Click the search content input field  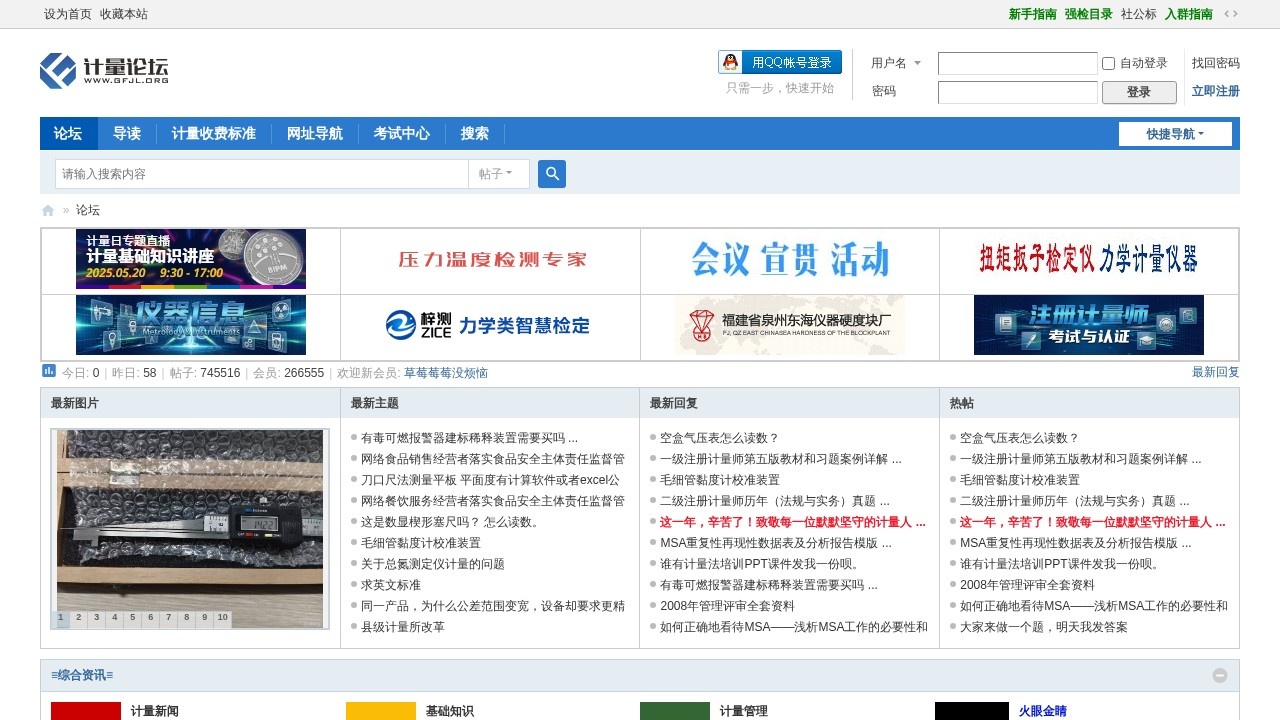262,174
